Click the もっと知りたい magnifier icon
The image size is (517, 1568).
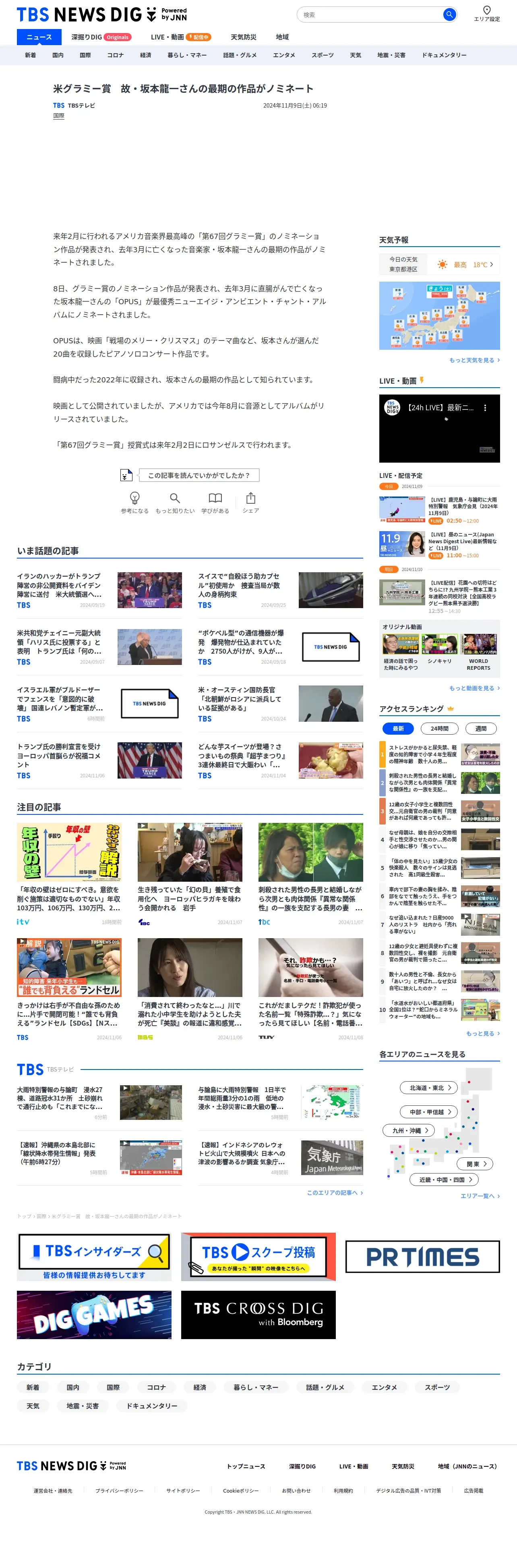point(175,498)
